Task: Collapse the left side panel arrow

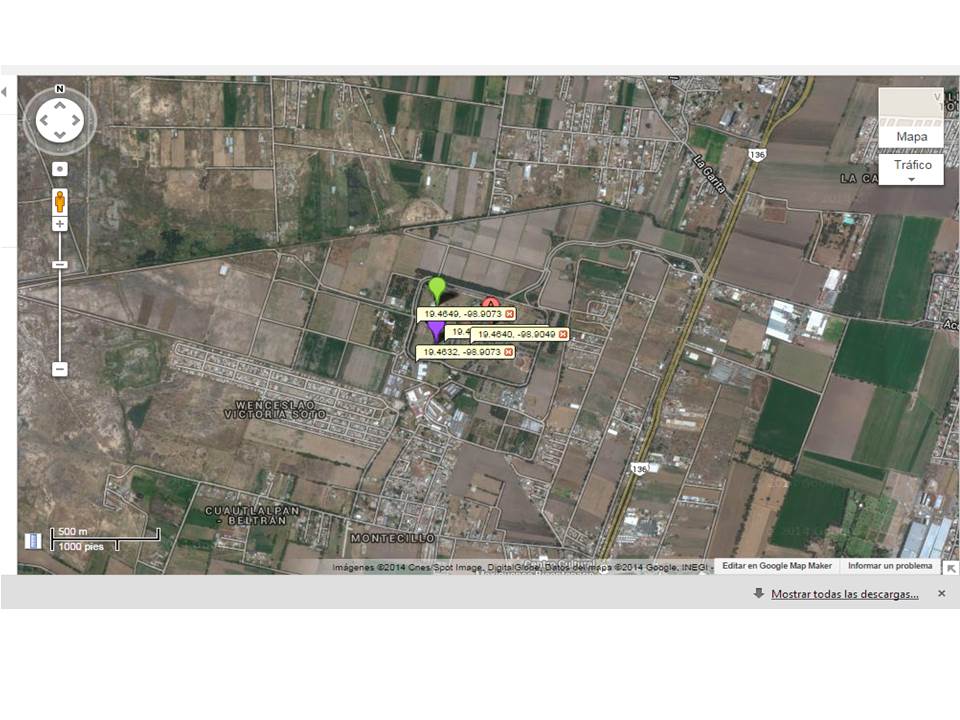Action: pos(5,91)
